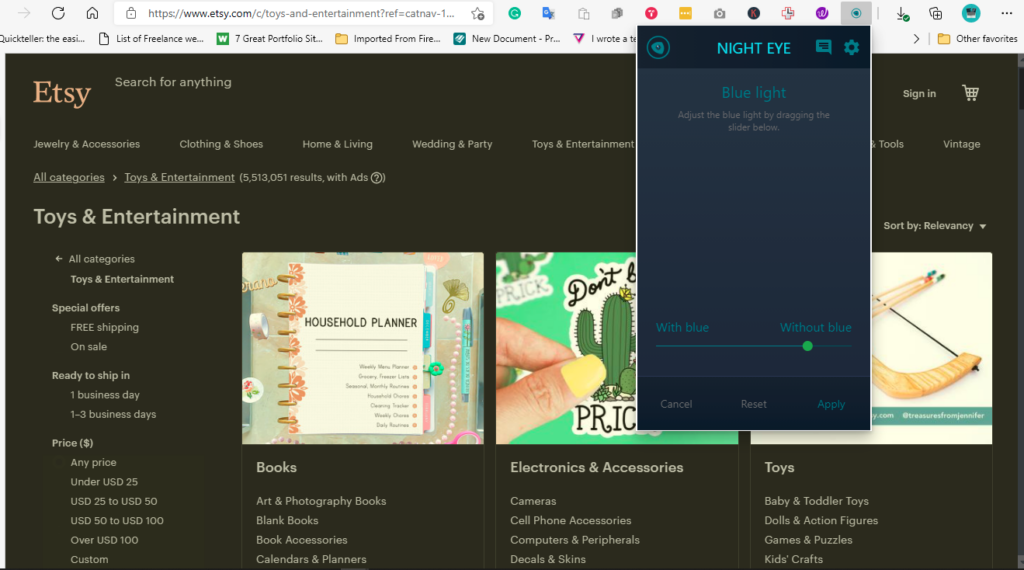Click the Grammarly extension icon
This screenshot has height=570, width=1024.
pos(515,13)
